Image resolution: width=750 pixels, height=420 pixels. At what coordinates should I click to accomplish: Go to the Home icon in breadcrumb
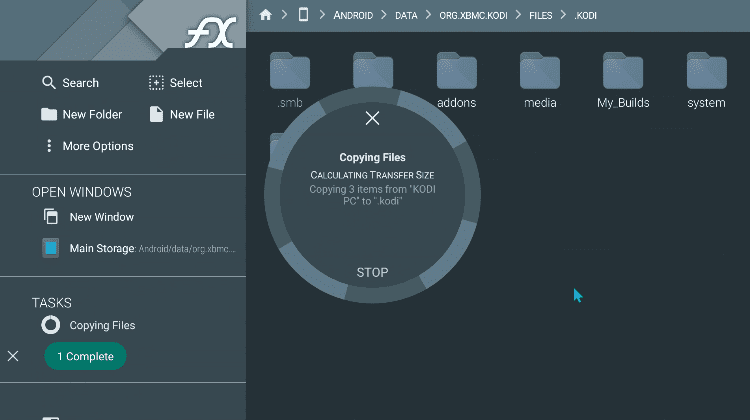point(265,15)
